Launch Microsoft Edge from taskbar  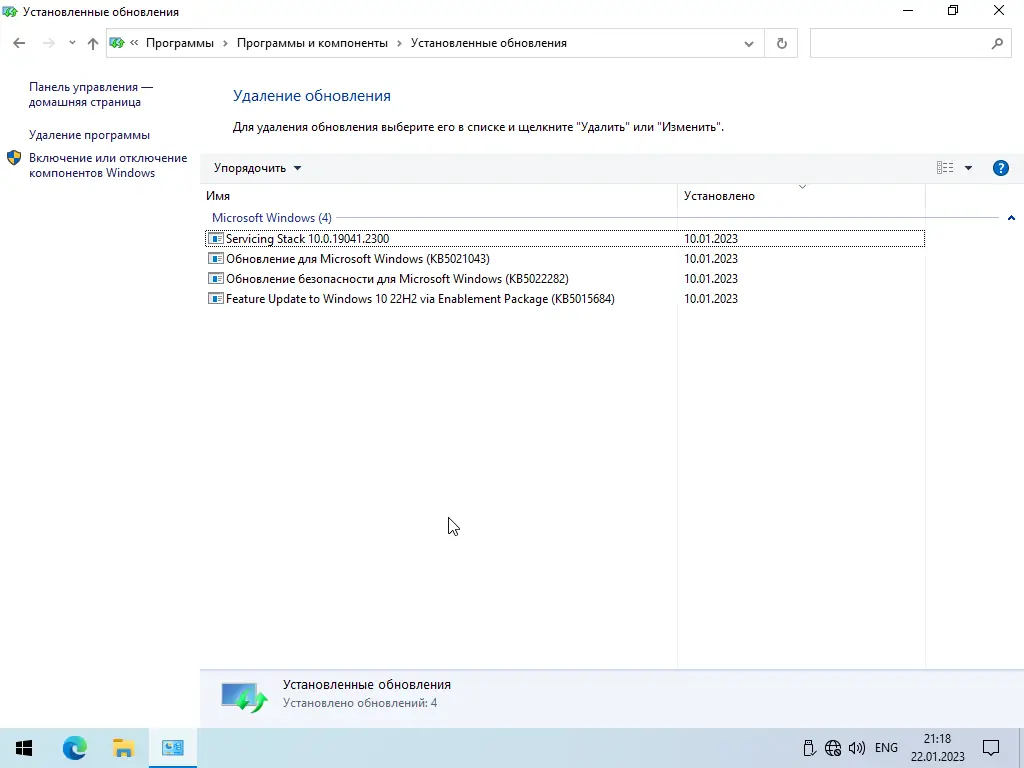pyautogui.click(x=74, y=748)
